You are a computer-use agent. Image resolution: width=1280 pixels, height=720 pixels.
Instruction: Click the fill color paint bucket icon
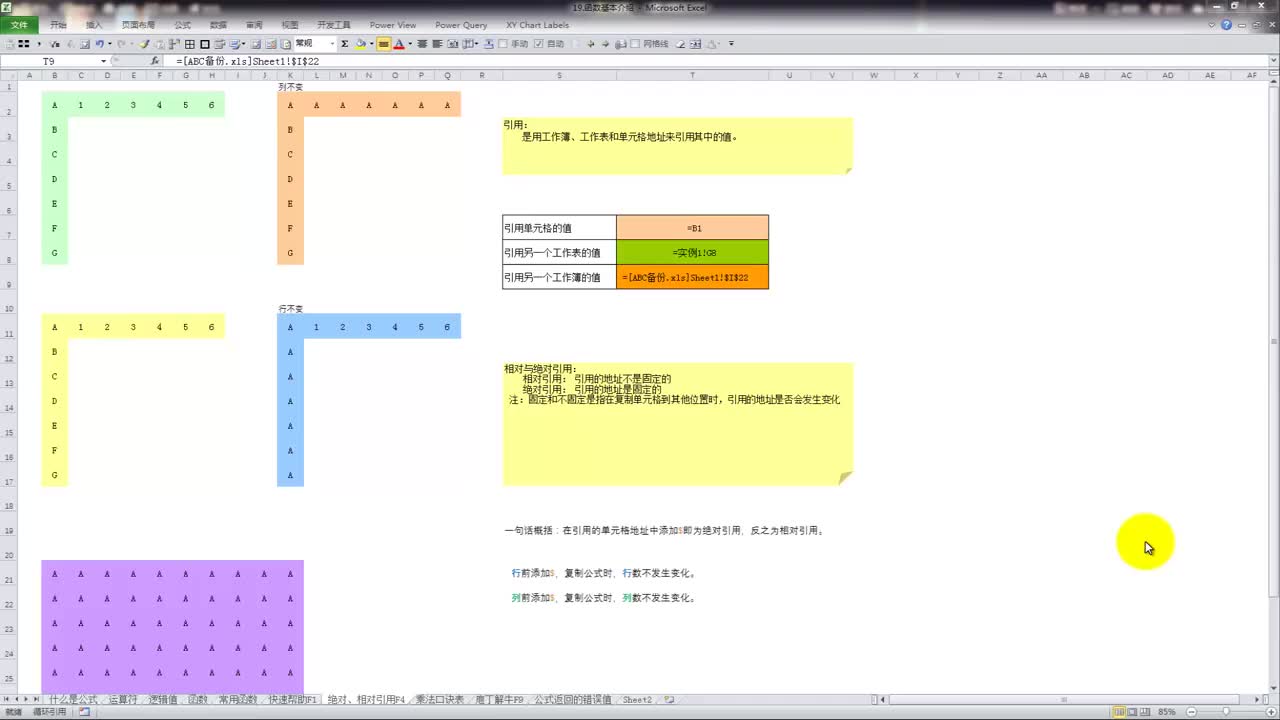pyautogui.click(x=360, y=44)
